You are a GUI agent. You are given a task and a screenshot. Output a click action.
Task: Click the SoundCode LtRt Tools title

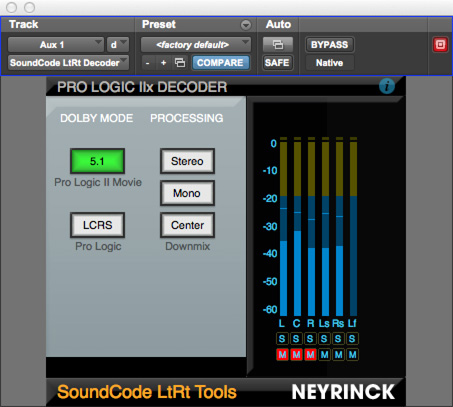[x=147, y=392]
